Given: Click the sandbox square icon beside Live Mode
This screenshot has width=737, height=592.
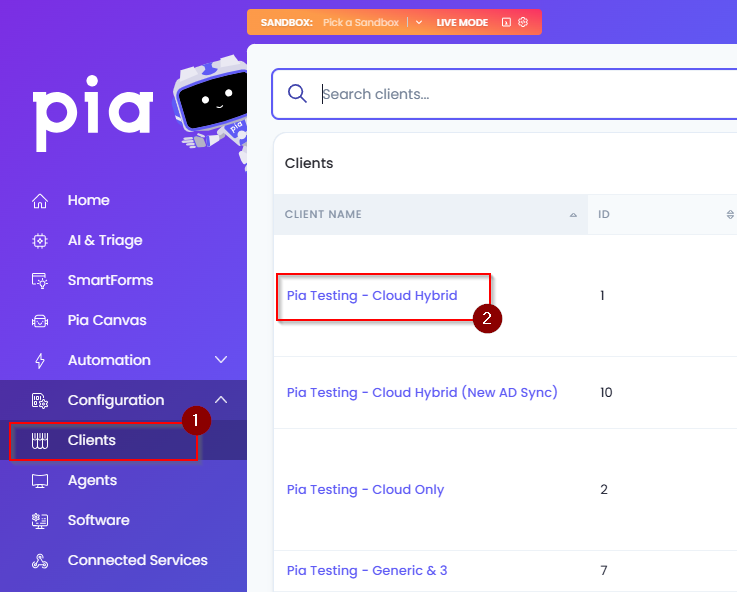Looking at the screenshot, I should click(x=506, y=22).
